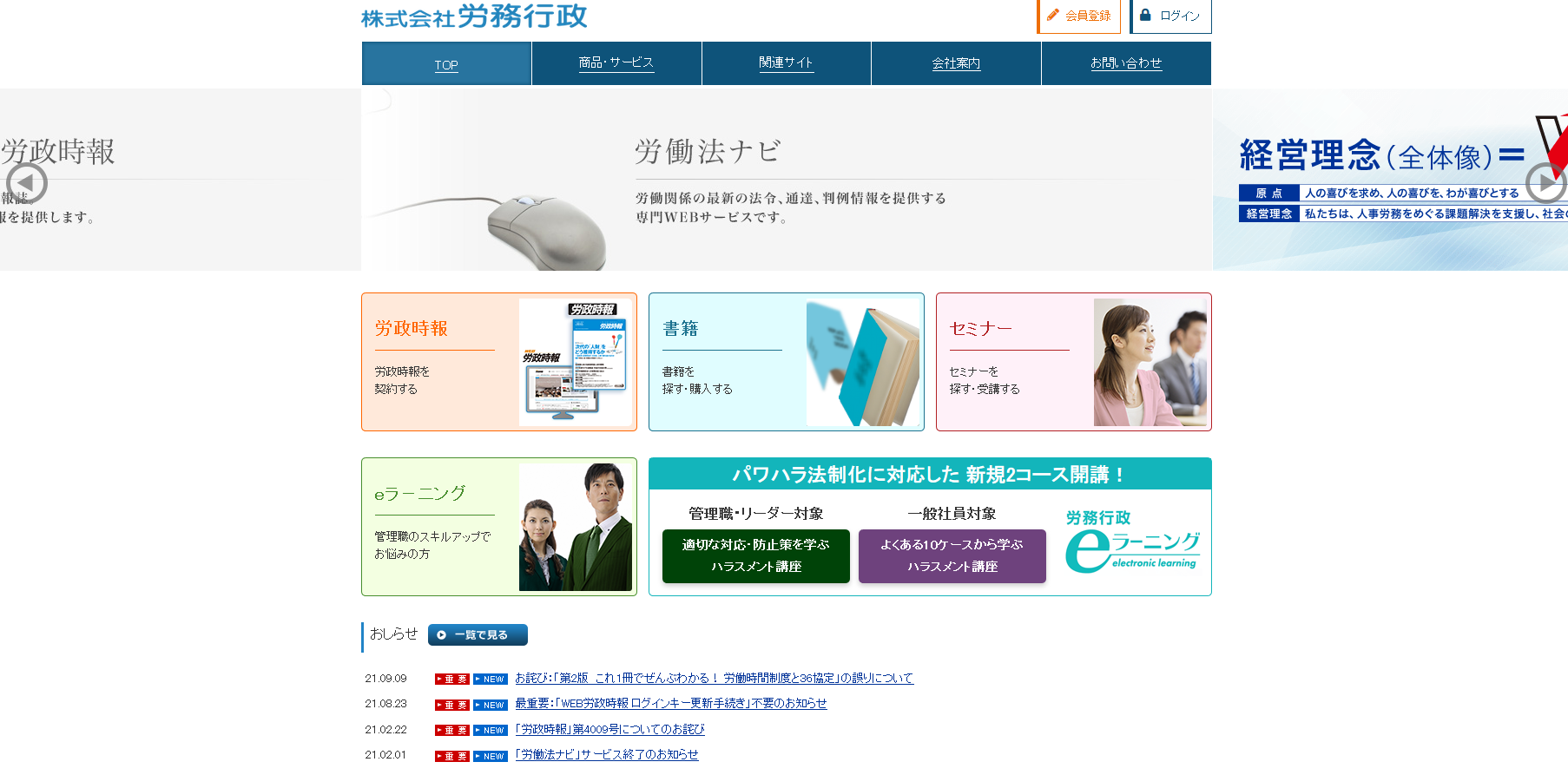
Task: Click the 重要 badge on the 21.08.23 row
Action: point(452,705)
